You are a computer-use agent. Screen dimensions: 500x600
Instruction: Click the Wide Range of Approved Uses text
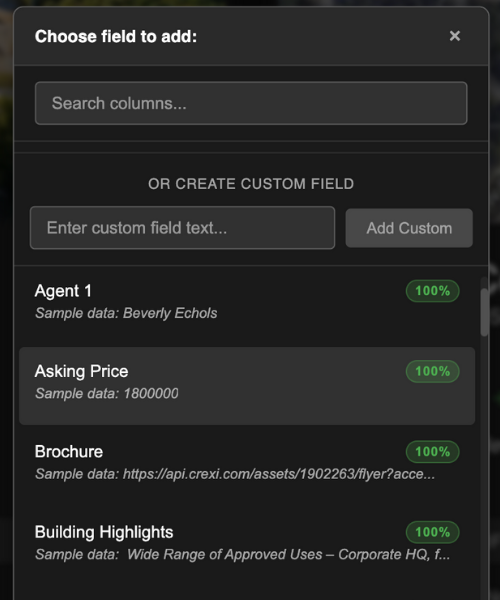point(288,554)
